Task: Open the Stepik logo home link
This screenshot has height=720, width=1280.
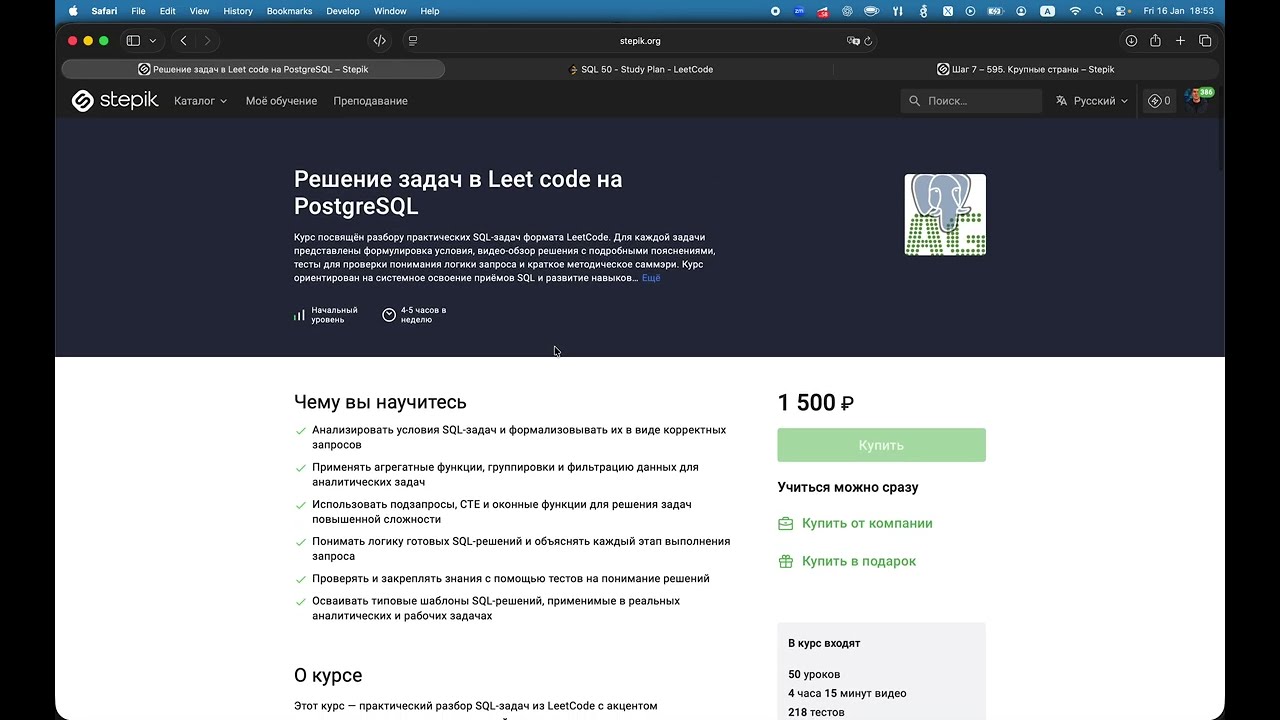Action: click(114, 101)
